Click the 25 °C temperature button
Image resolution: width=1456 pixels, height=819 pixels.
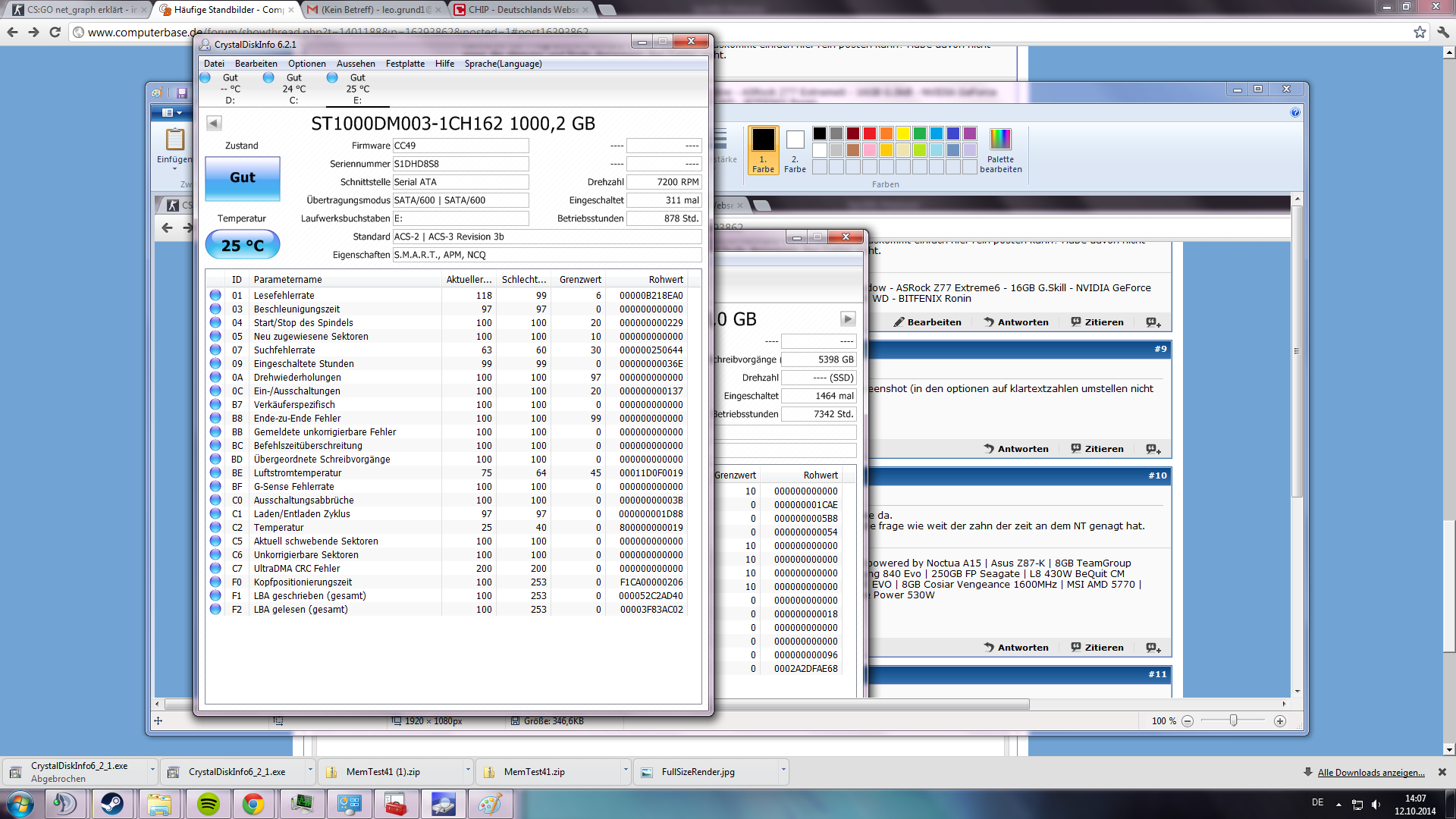click(243, 245)
